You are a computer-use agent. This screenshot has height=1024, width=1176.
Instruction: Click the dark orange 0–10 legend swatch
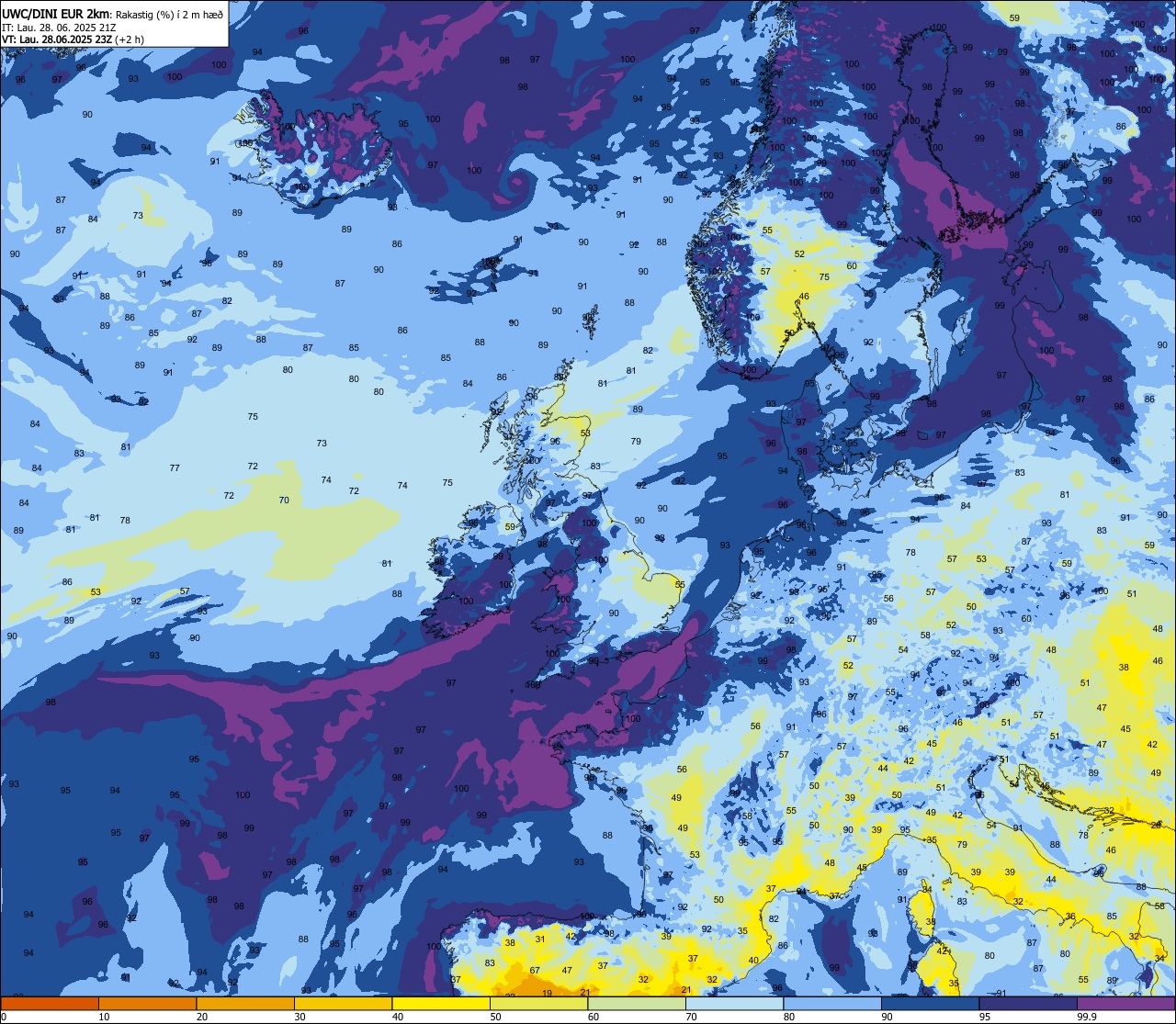coord(50,1003)
